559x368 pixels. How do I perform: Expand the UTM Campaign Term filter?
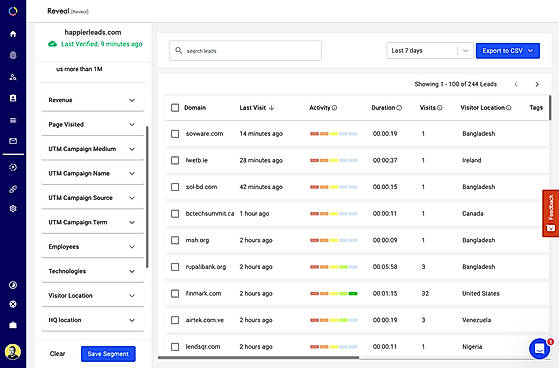click(93, 222)
